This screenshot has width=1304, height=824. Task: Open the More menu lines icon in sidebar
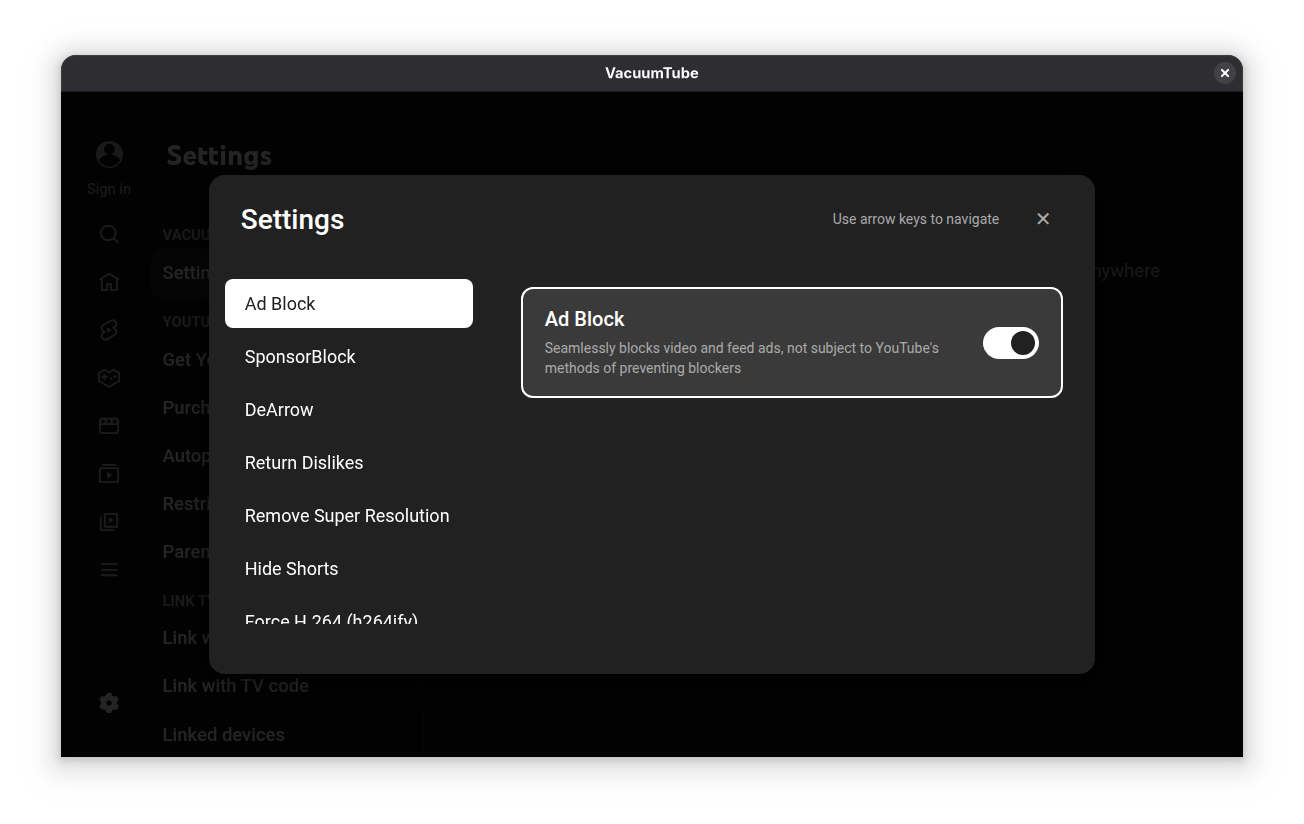tap(109, 570)
